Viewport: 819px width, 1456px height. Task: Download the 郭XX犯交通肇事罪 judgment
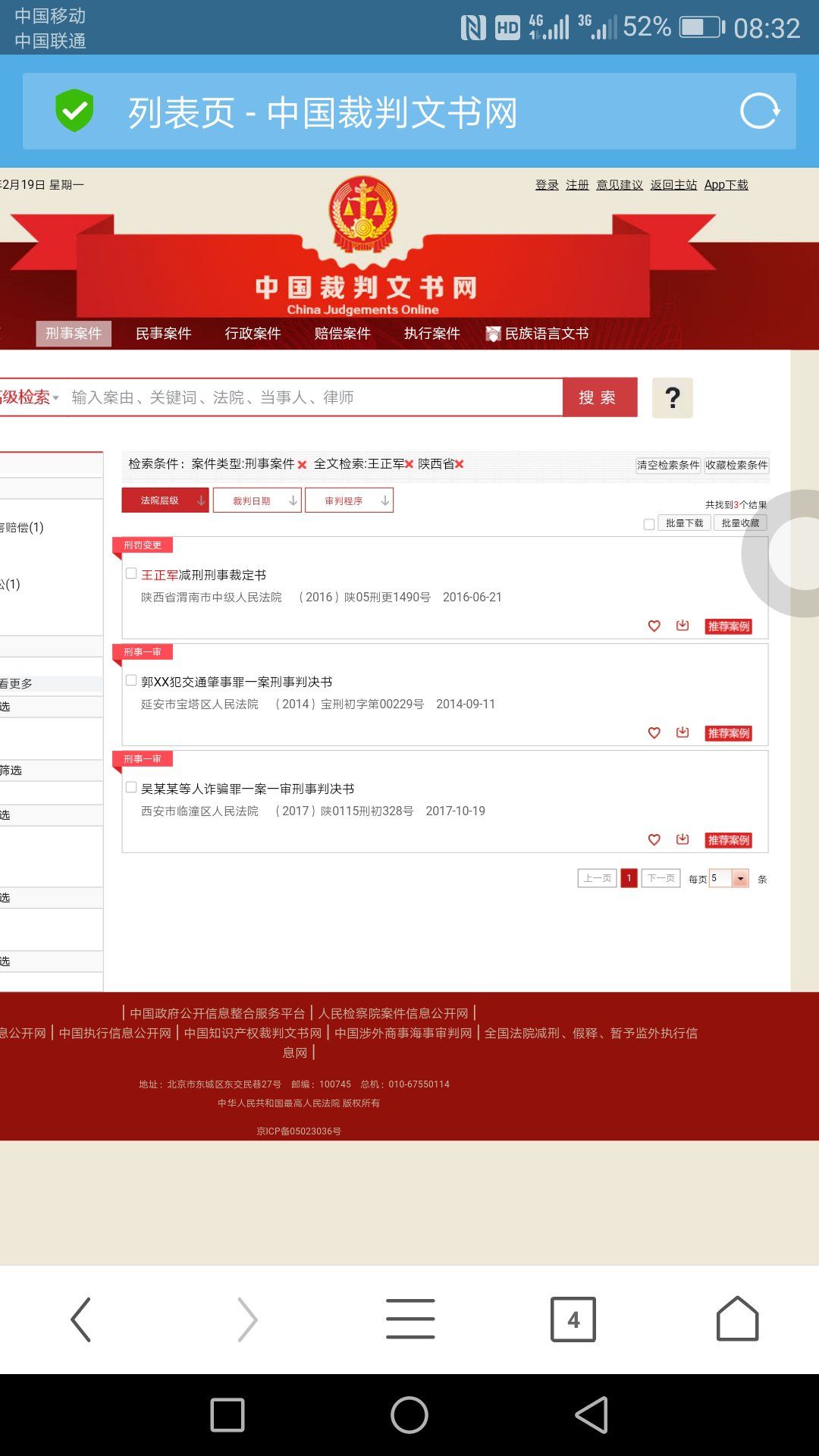click(682, 732)
